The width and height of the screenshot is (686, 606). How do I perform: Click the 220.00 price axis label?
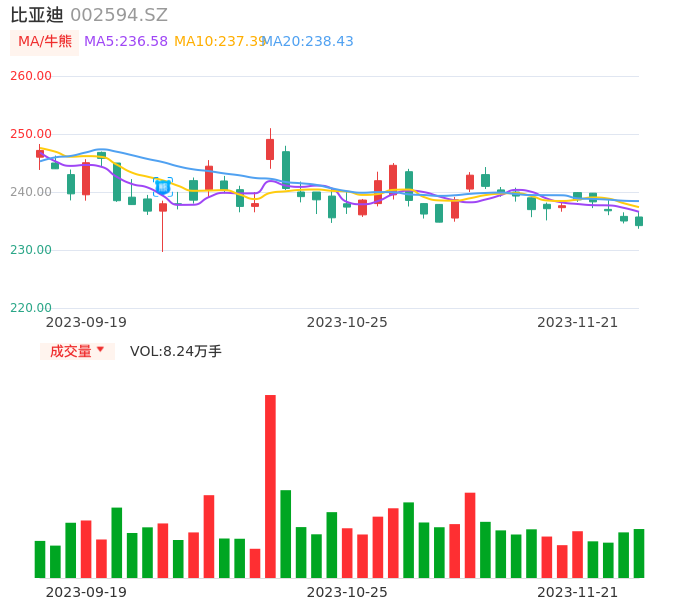coord(31,308)
